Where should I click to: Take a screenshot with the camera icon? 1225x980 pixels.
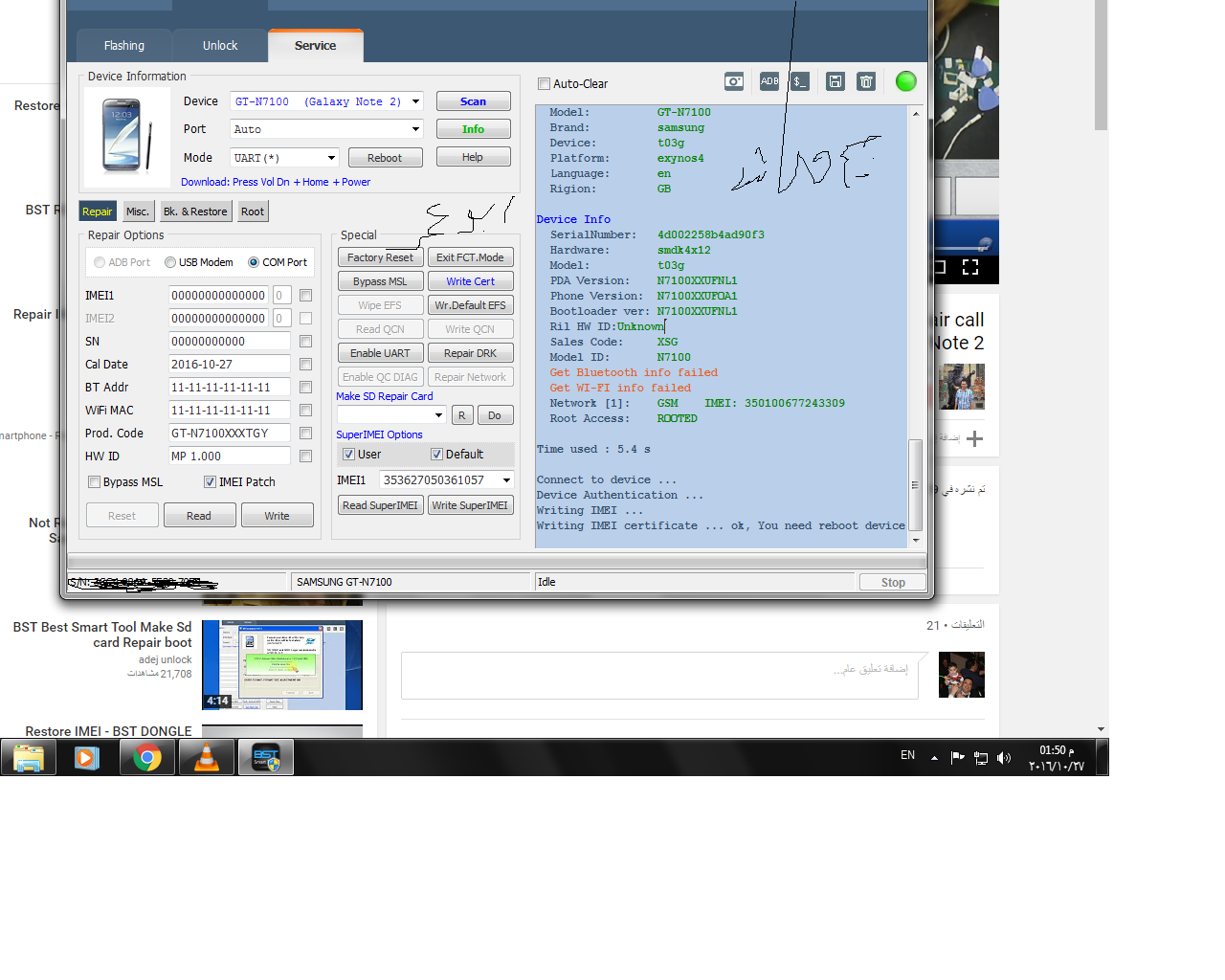[x=734, y=81]
